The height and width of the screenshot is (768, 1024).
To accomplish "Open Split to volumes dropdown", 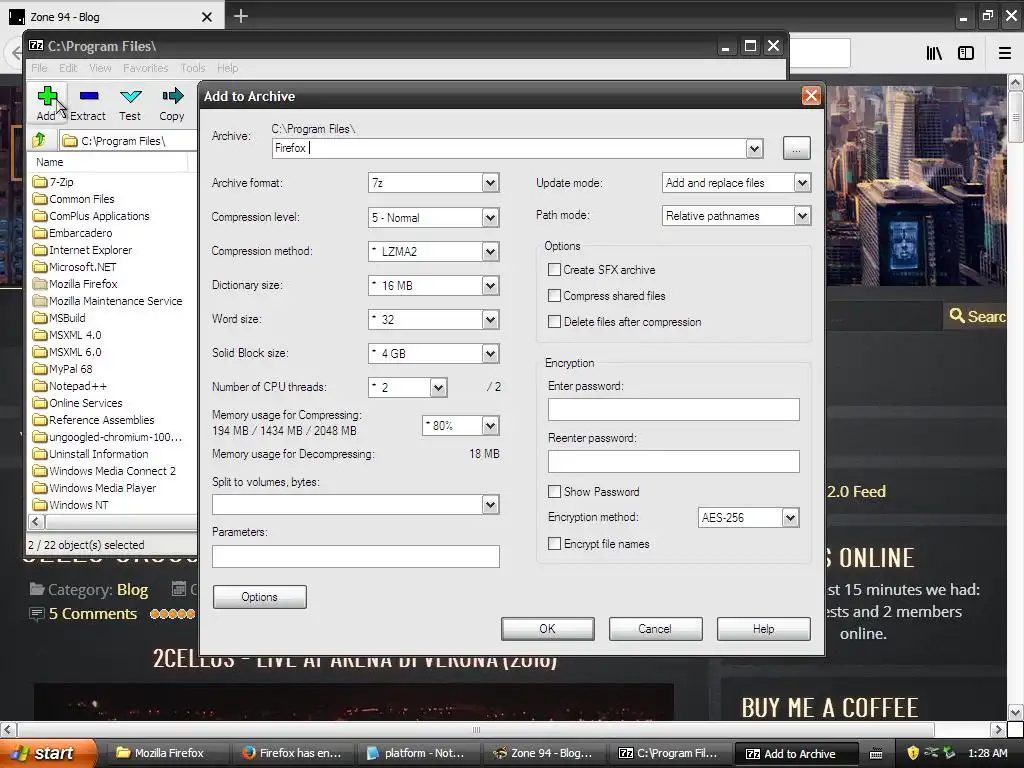I will [490, 504].
